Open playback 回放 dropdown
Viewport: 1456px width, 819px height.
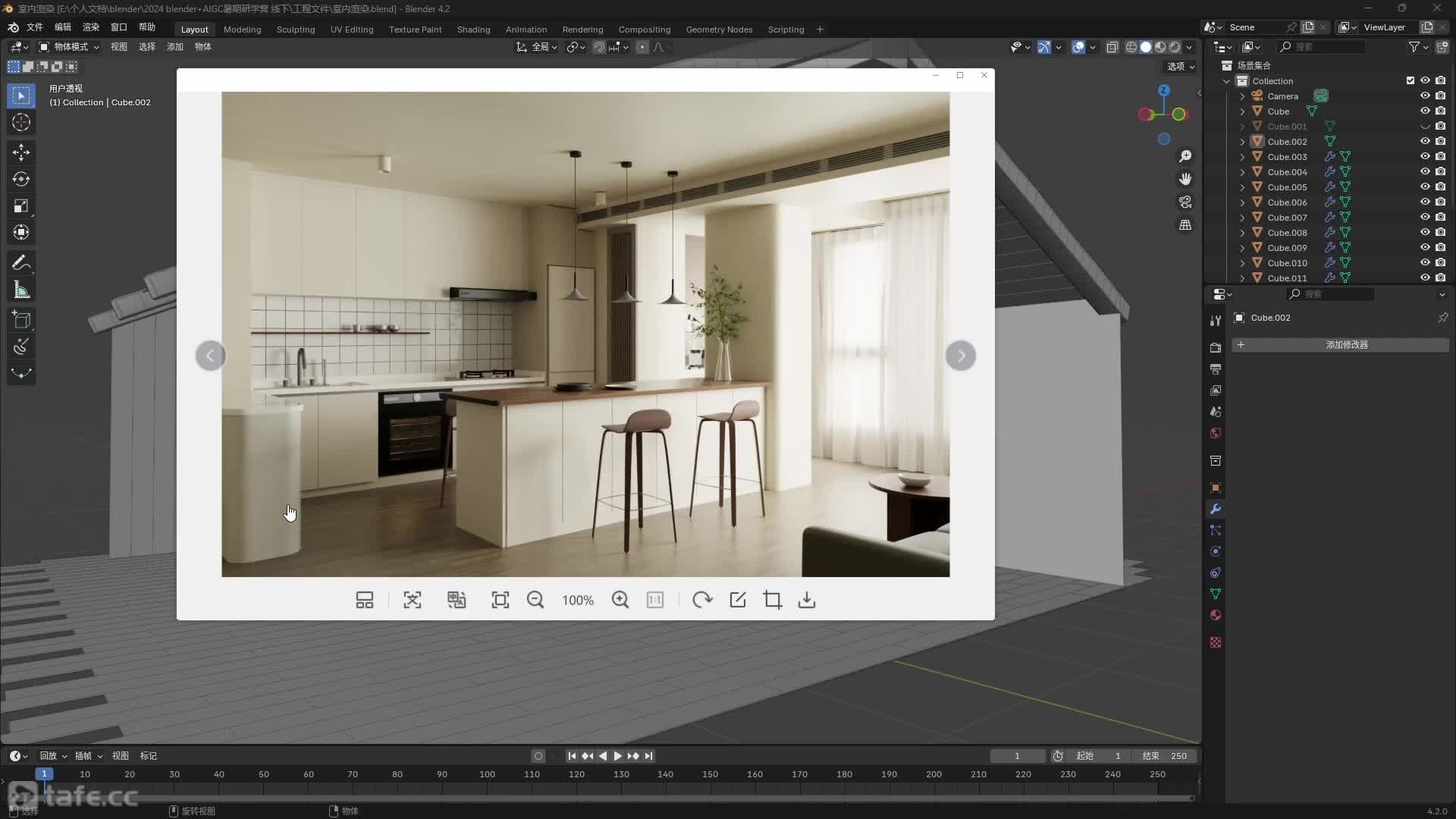(53, 756)
